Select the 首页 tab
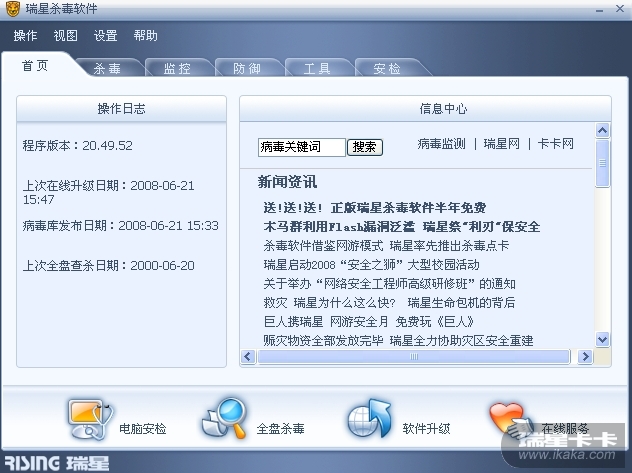The image size is (632, 473). click(35, 65)
